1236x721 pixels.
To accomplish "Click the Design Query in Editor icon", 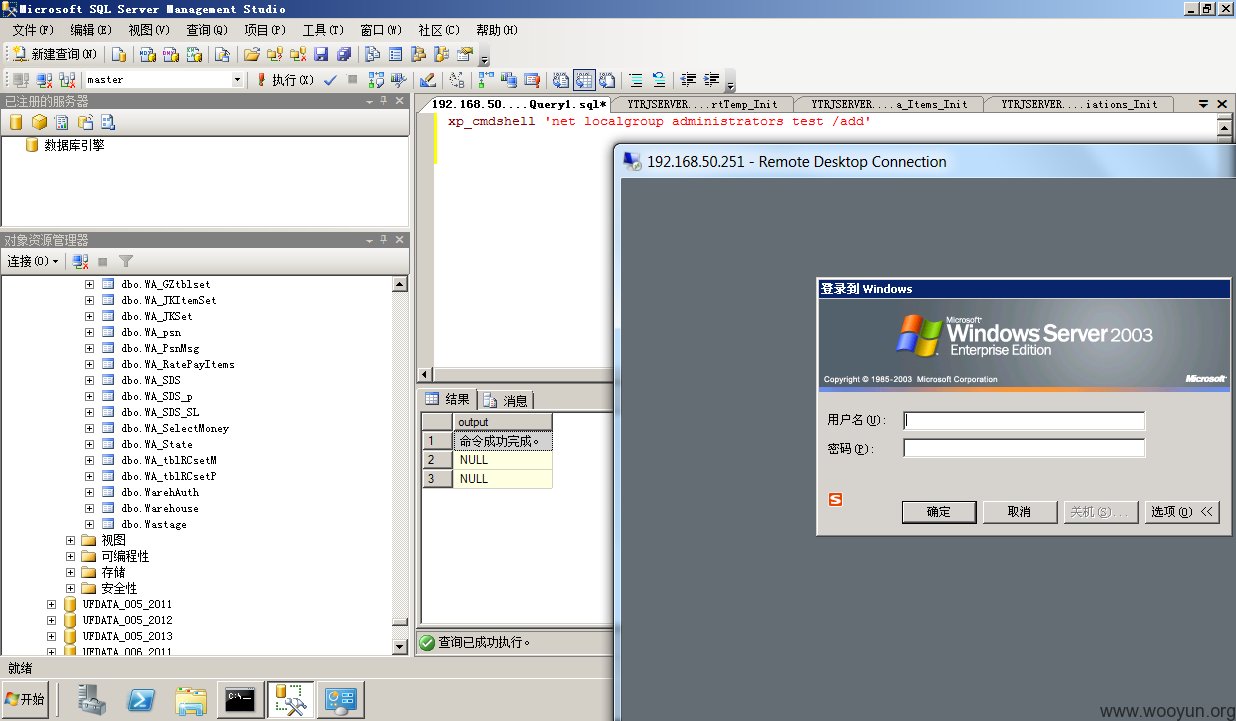I will tap(427, 80).
